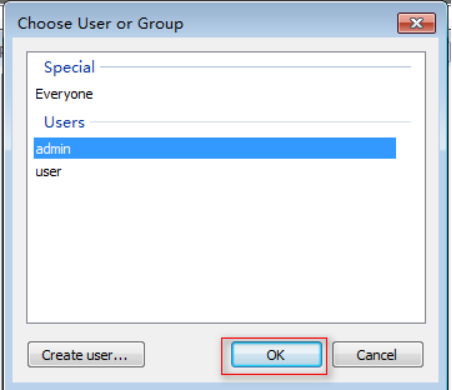Dismiss the dialog using Cancel

(x=377, y=355)
